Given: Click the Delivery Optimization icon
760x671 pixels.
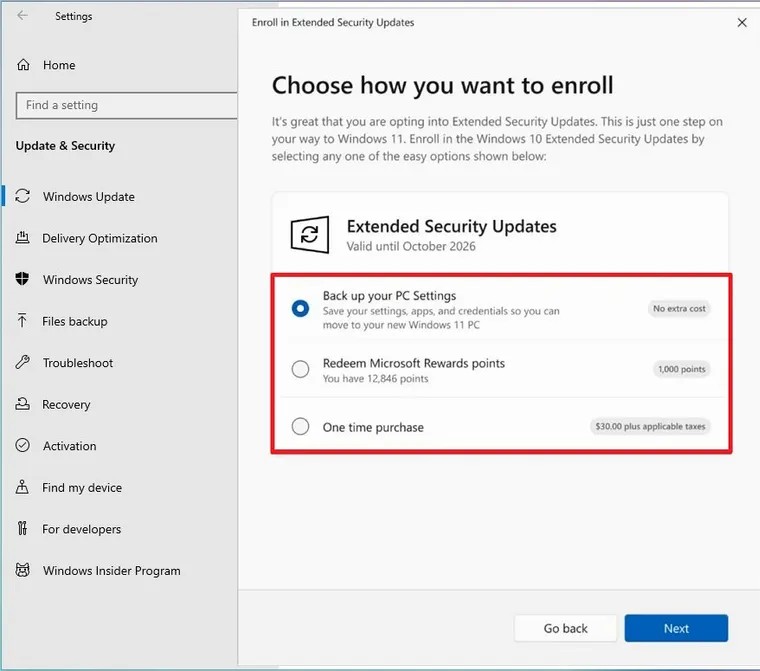Looking at the screenshot, I should tap(23, 238).
